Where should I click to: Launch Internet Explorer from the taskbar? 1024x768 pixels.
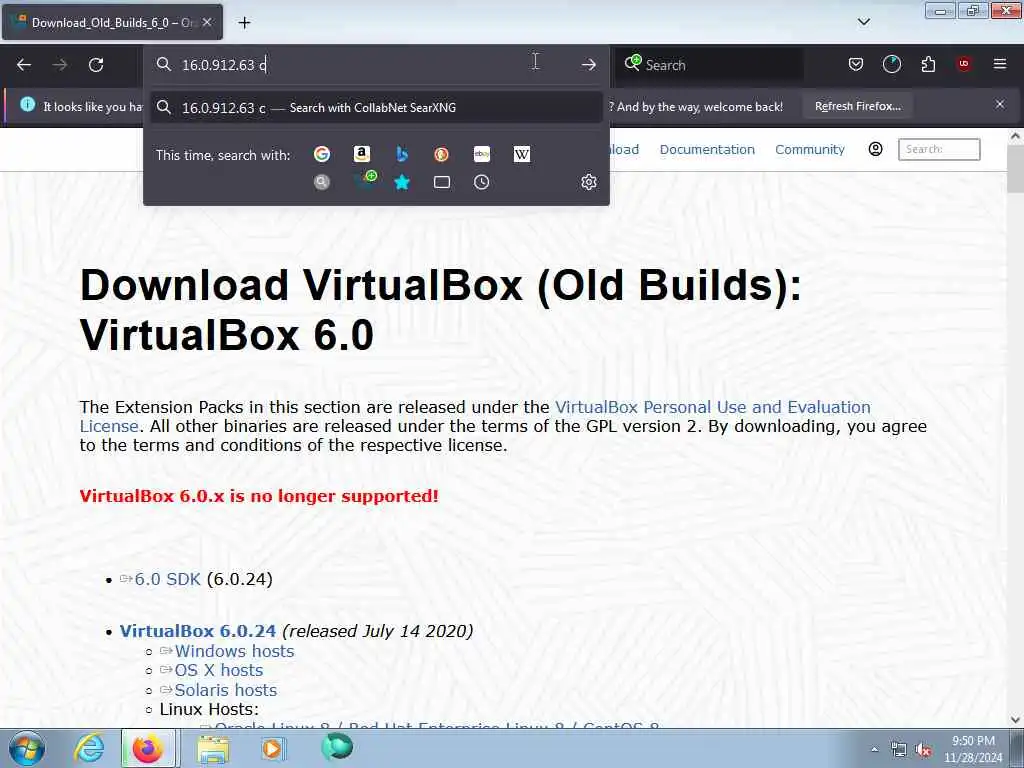coord(89,748)
